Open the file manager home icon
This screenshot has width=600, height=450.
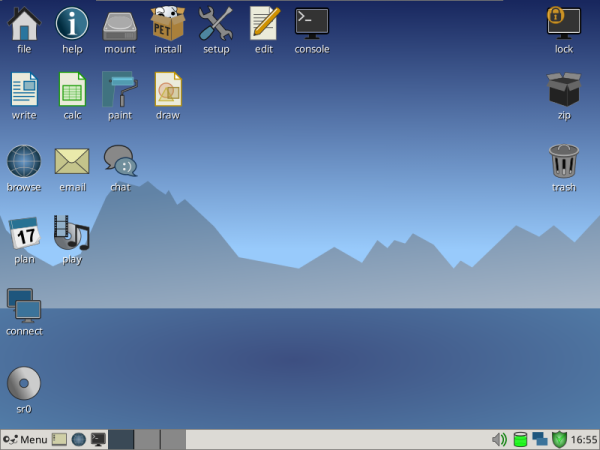coord(24,23)
